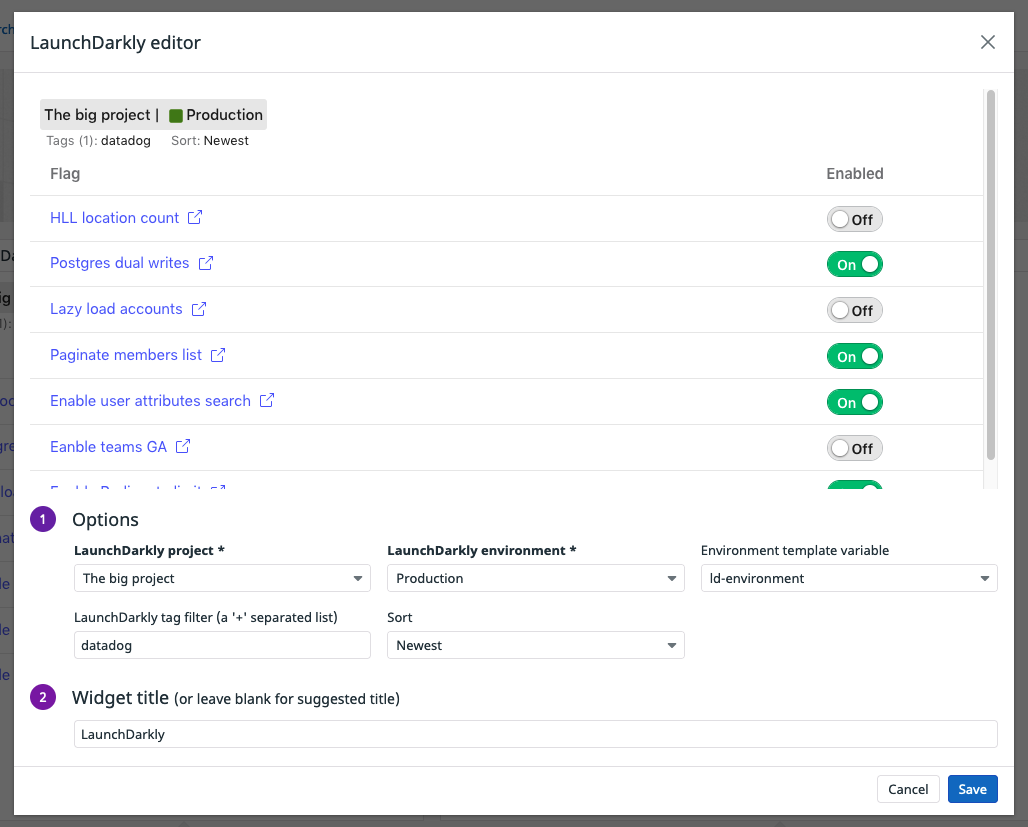Turn on the Lazy load accounts flag
The height and width of the screenshot is (827, 1028).
[854, 310]
